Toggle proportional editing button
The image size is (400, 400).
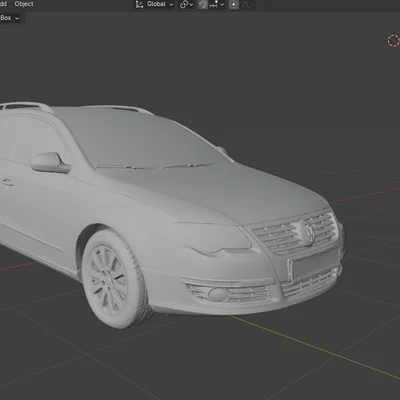click(234, 5)
